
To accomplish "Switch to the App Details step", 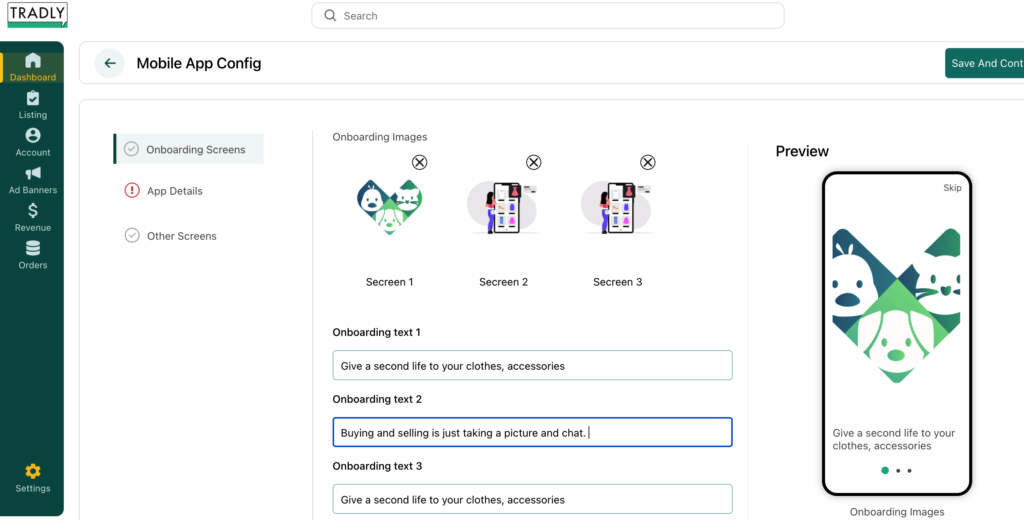I will (x=174, y=191).
